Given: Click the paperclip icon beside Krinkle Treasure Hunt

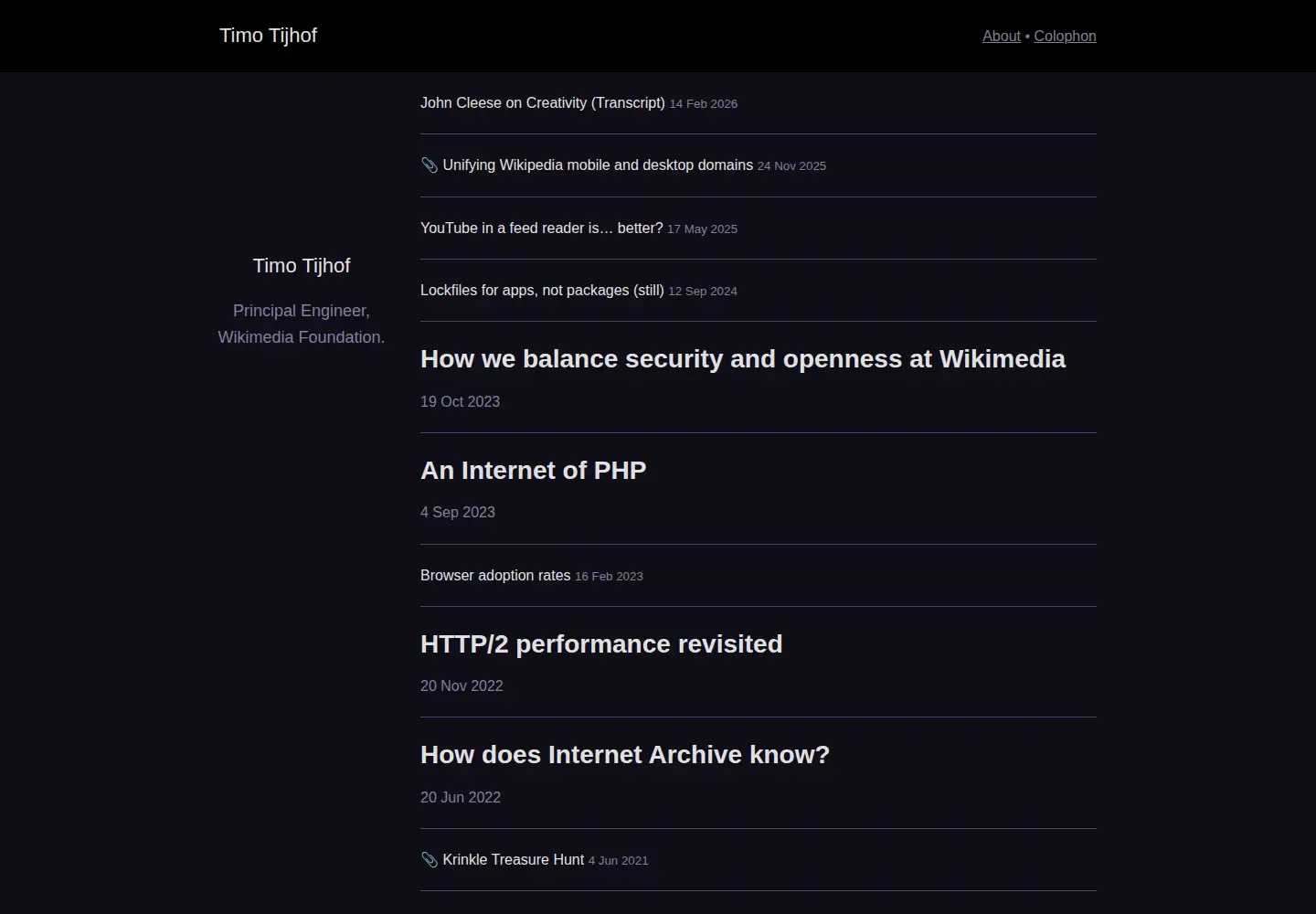Looking at the screenshot, I should tap(429, 860).
